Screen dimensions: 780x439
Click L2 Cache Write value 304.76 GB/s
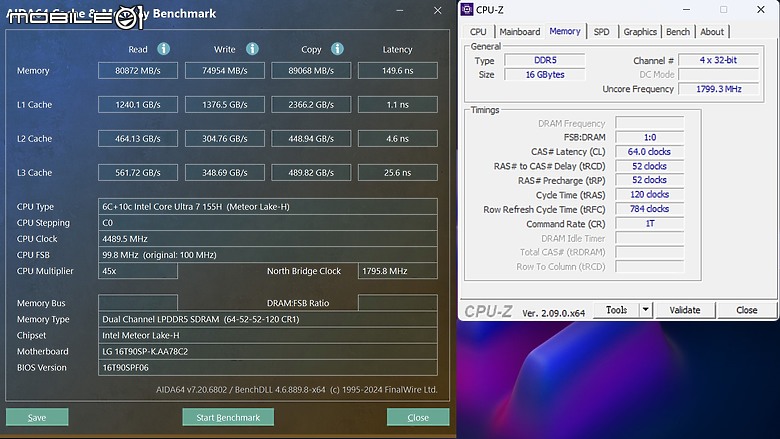point(224,138)
